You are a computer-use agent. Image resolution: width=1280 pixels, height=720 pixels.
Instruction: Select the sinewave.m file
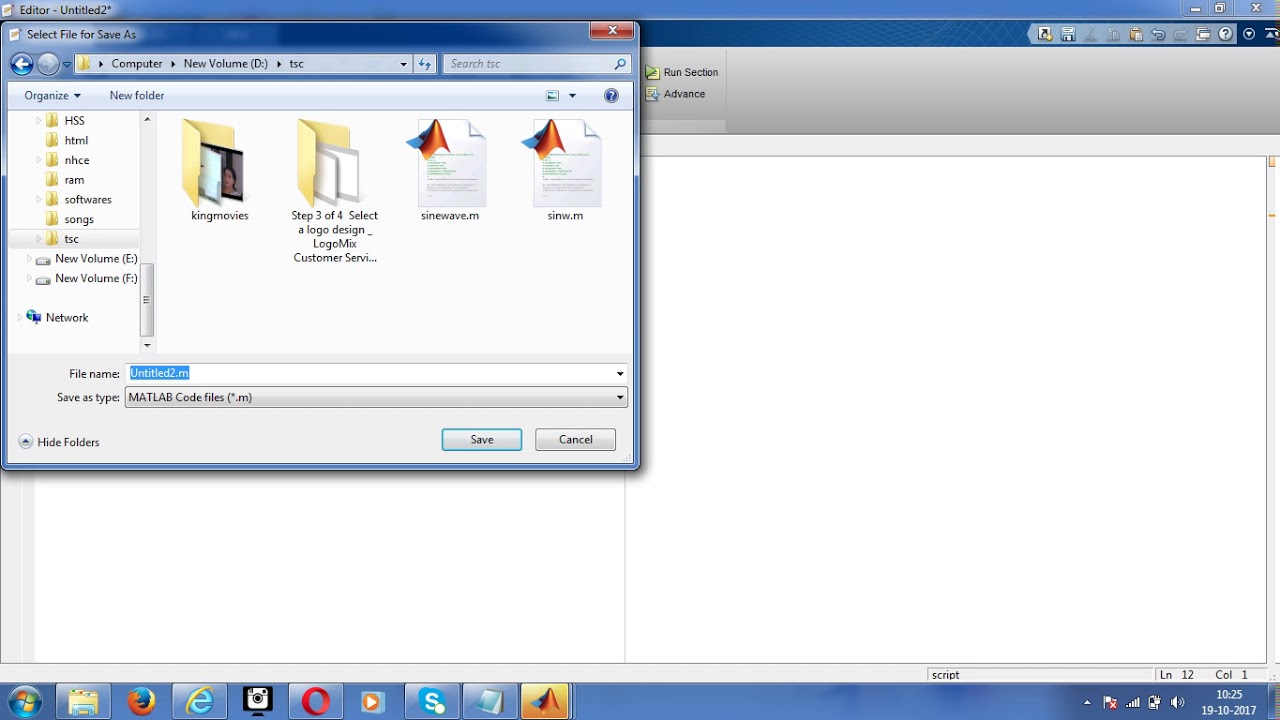click(449, 171)
